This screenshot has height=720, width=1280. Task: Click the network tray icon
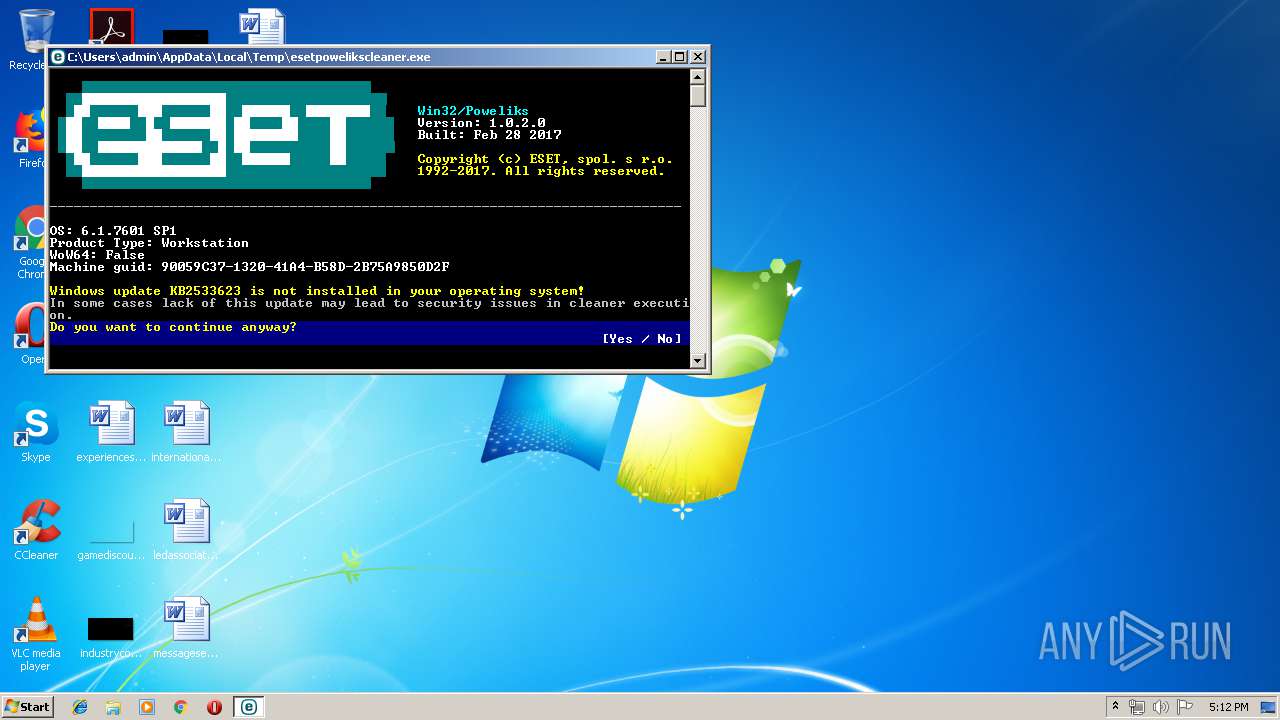coord(1137,707)
